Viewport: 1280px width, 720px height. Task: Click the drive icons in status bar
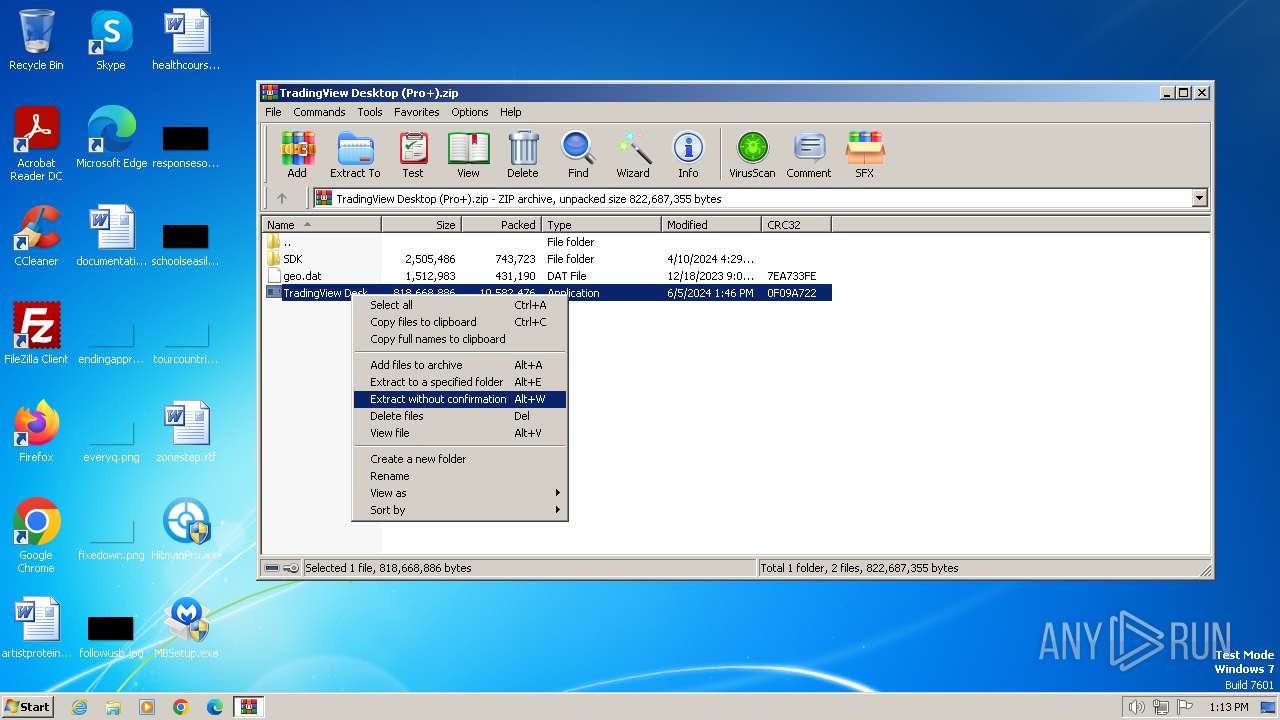(x=281, y=568)
